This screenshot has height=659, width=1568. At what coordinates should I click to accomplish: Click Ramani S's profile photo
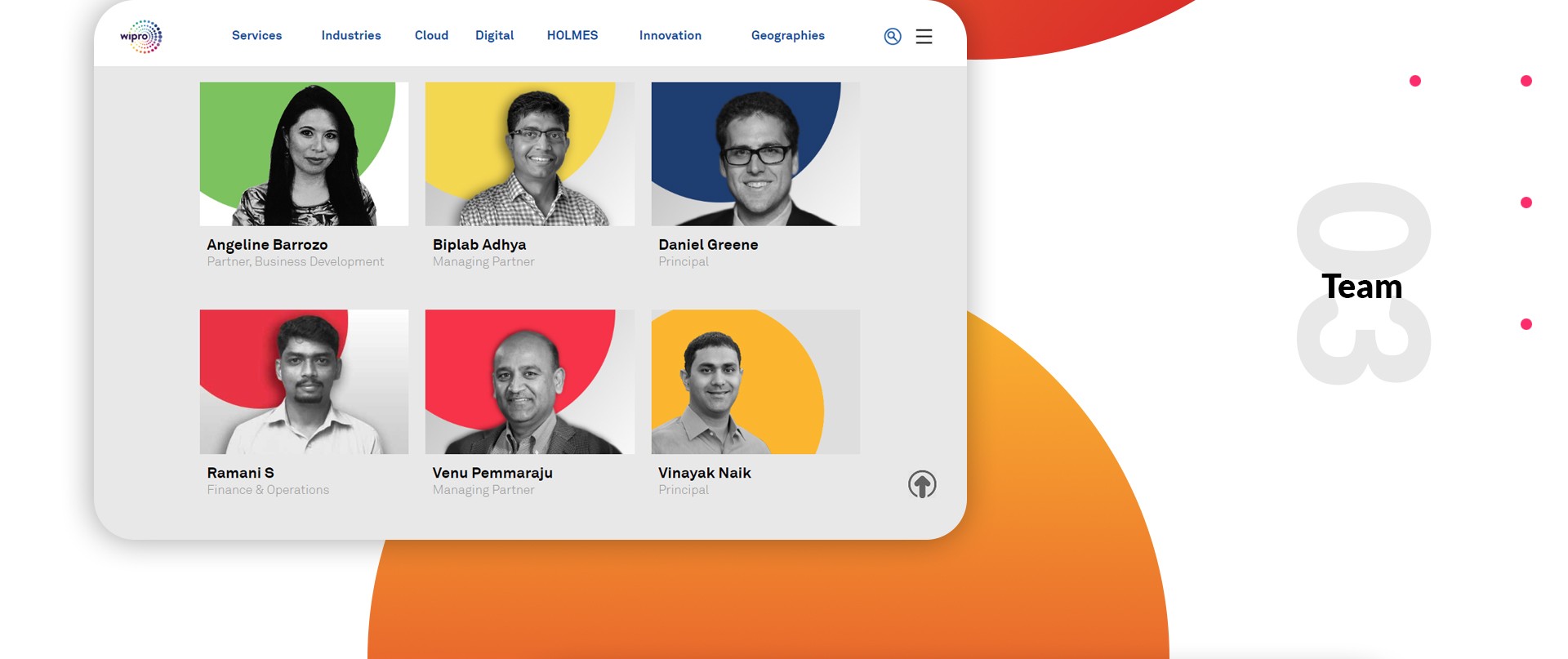pyautogui.click(x=304, y=381)
